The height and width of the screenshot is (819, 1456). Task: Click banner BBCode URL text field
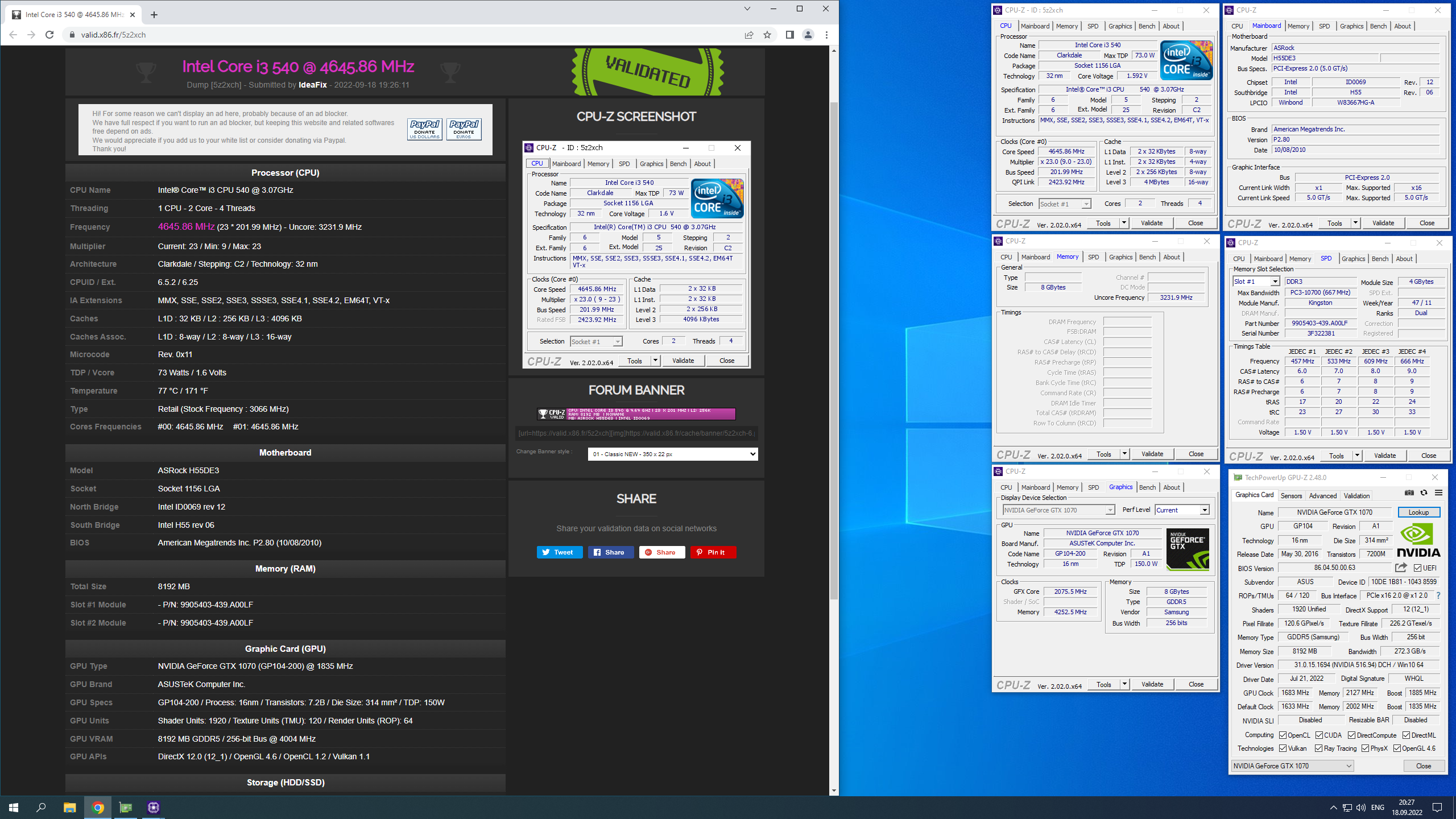(x=636, y=433)
